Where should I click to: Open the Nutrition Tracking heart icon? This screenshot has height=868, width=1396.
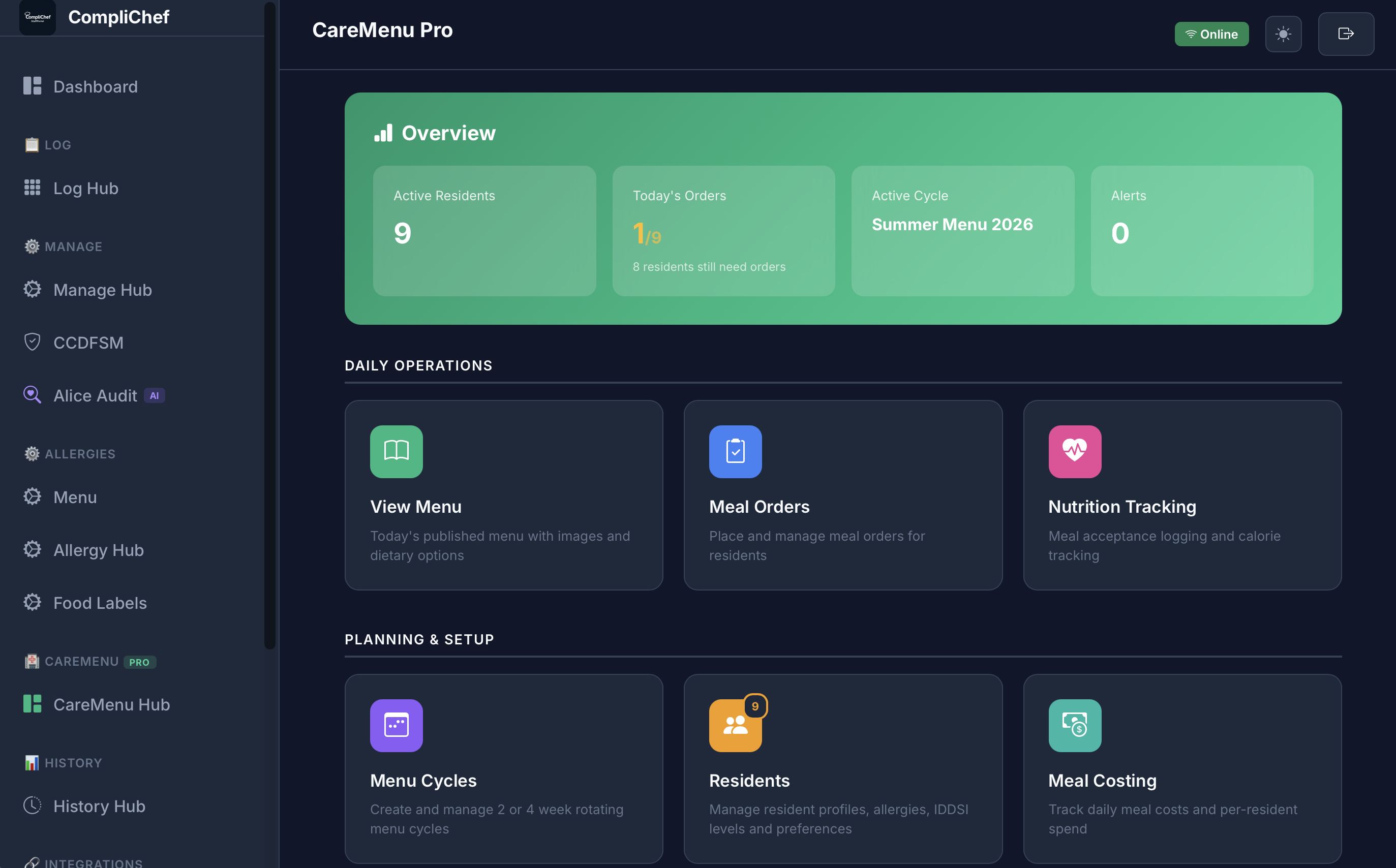click(x=1074, y=451)
